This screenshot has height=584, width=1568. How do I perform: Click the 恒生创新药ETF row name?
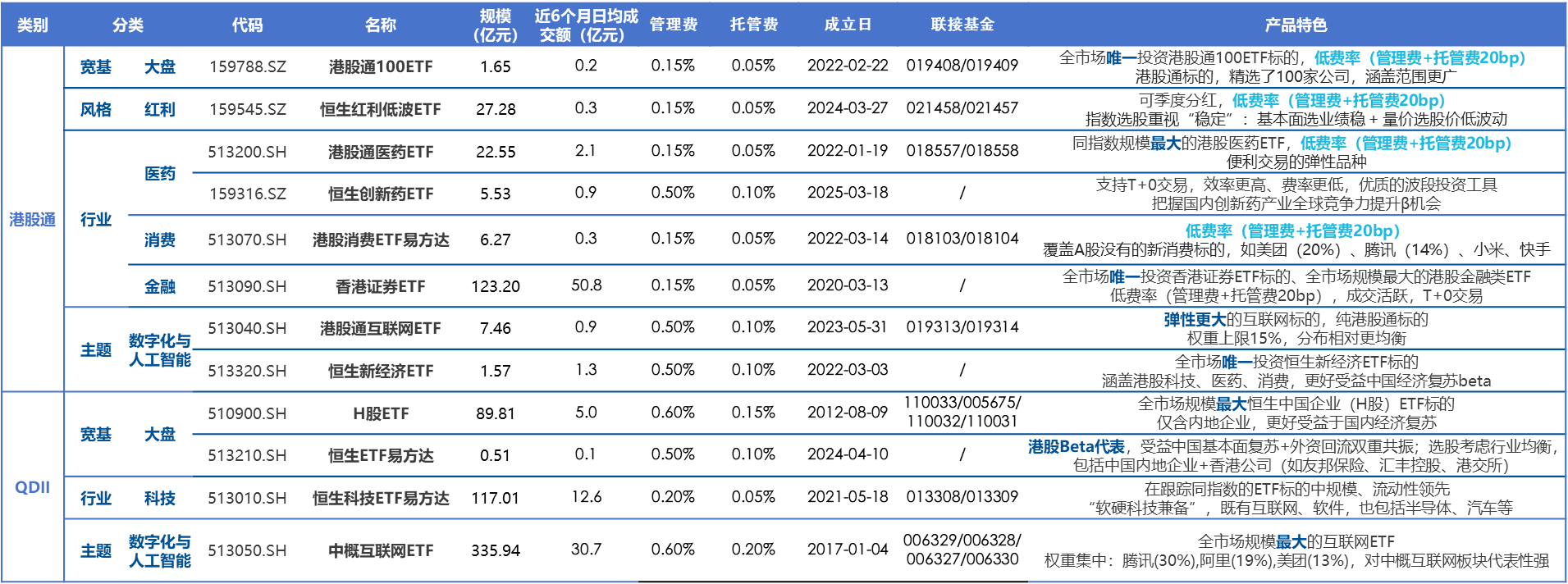click(x=381, y=194)
